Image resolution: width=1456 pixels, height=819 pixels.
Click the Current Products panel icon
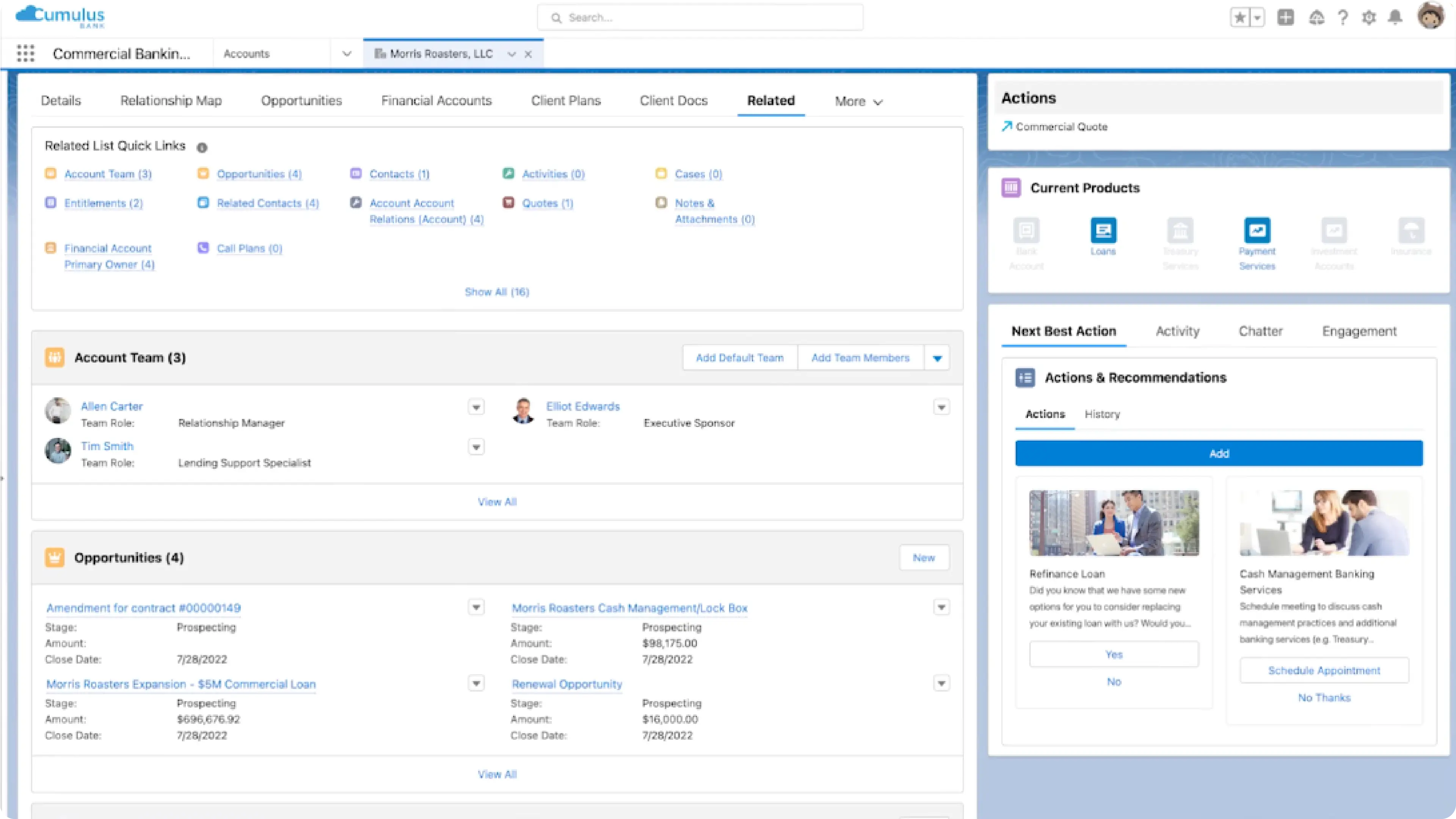[x=1010, y=188]
